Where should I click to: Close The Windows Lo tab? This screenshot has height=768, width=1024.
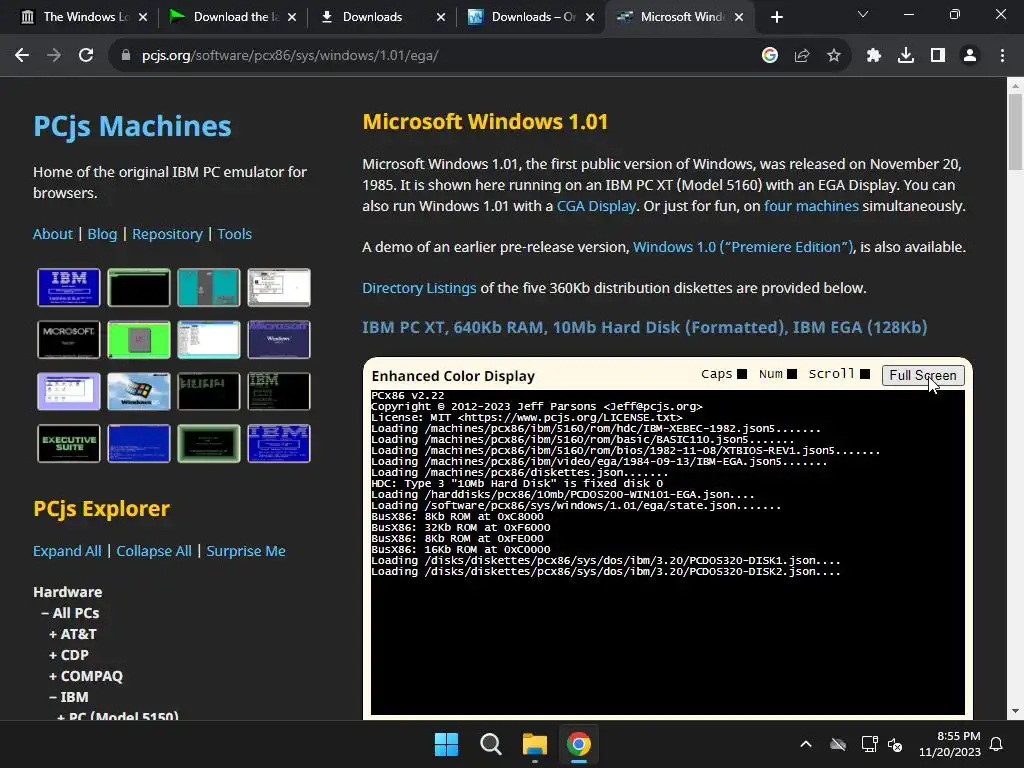pyautogui.click(x=143, y=17)
